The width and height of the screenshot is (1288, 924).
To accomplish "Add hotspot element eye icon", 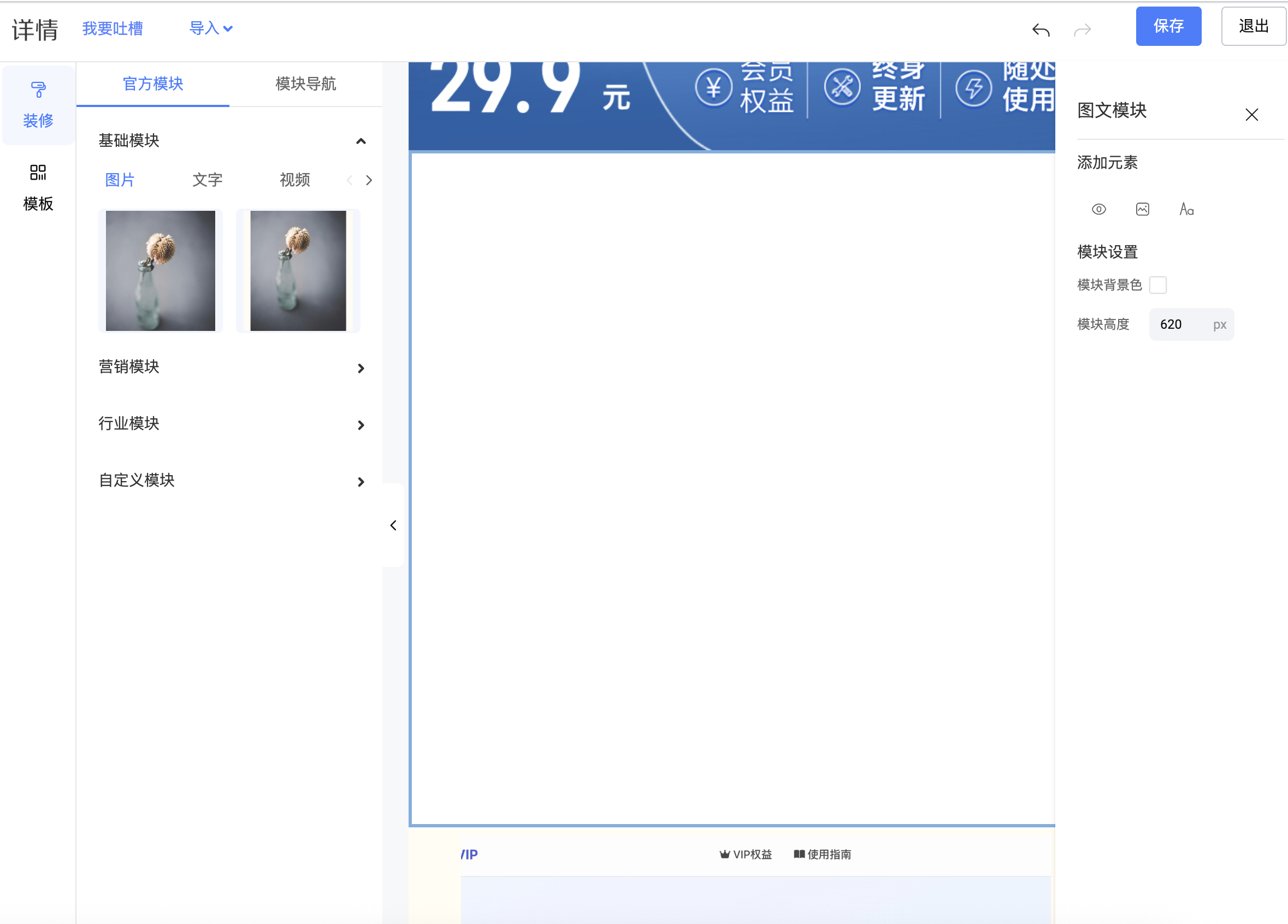I will tap(1098, 210).
